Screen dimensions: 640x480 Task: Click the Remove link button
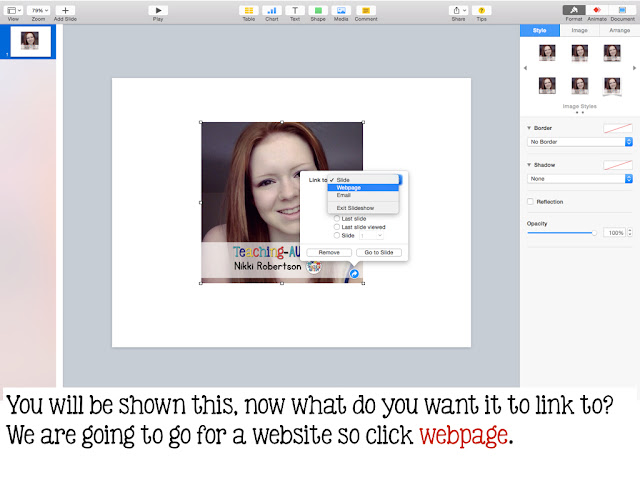(329, 253)
